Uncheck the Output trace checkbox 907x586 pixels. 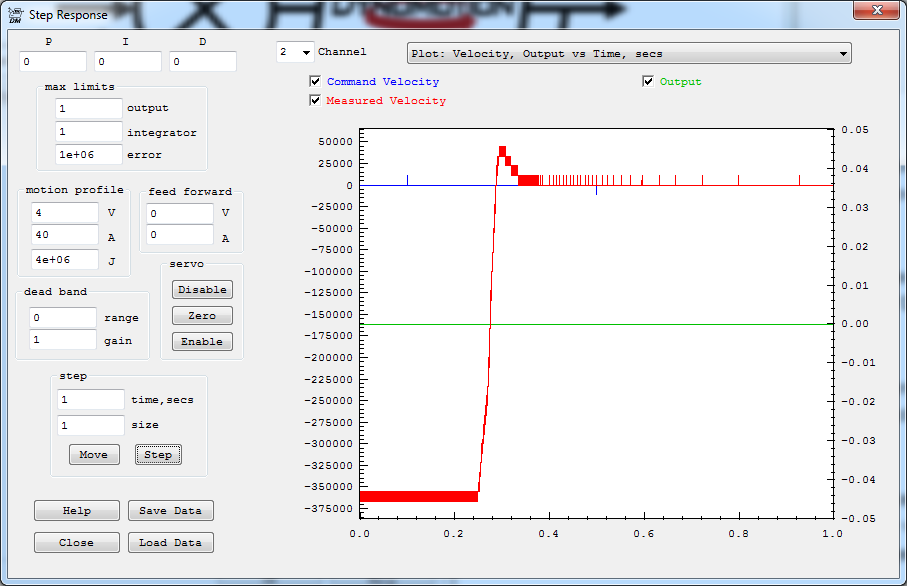click(x=648, y=82)
